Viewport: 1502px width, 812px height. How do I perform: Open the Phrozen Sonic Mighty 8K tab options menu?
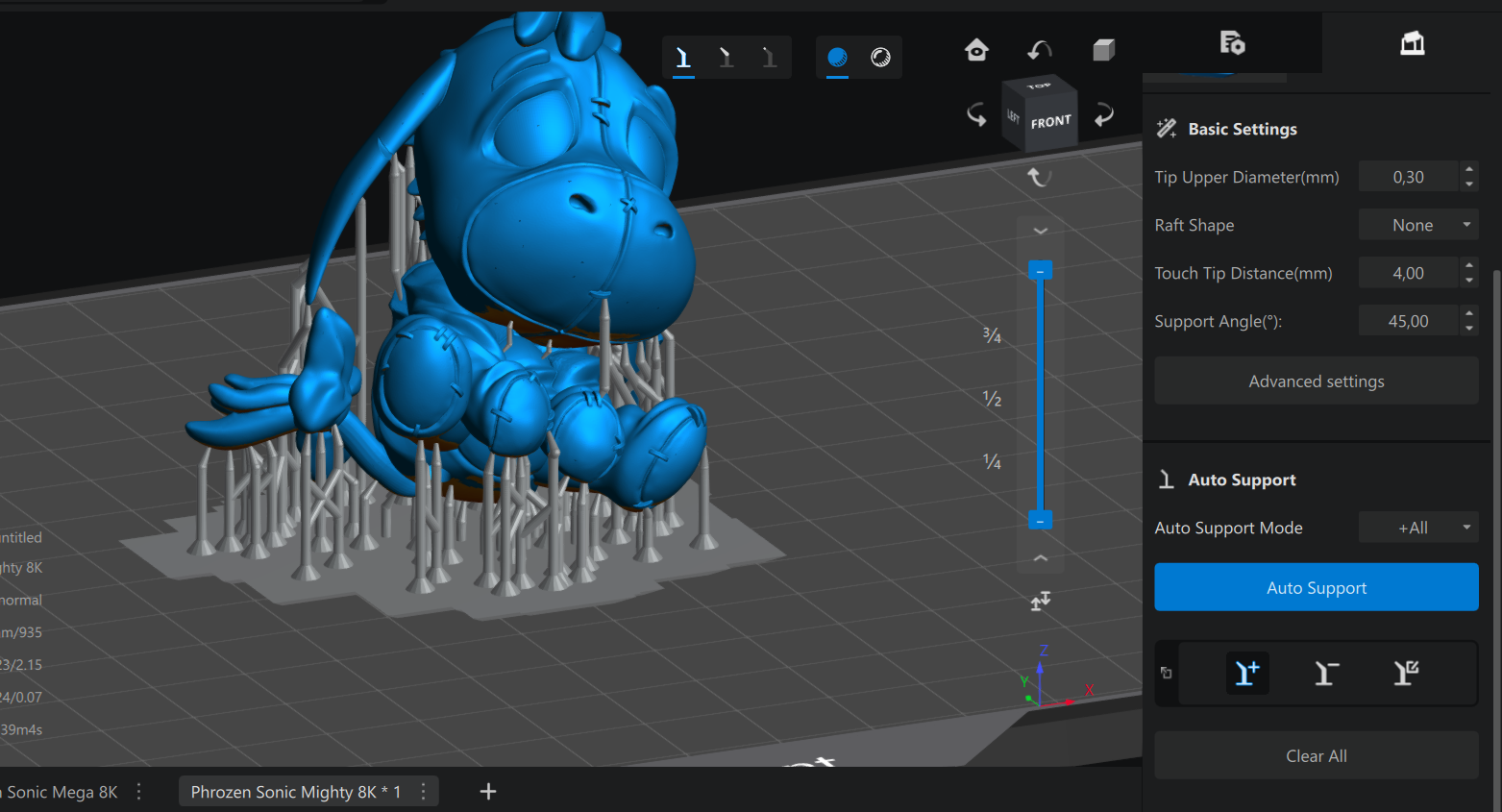coord(424,792)
